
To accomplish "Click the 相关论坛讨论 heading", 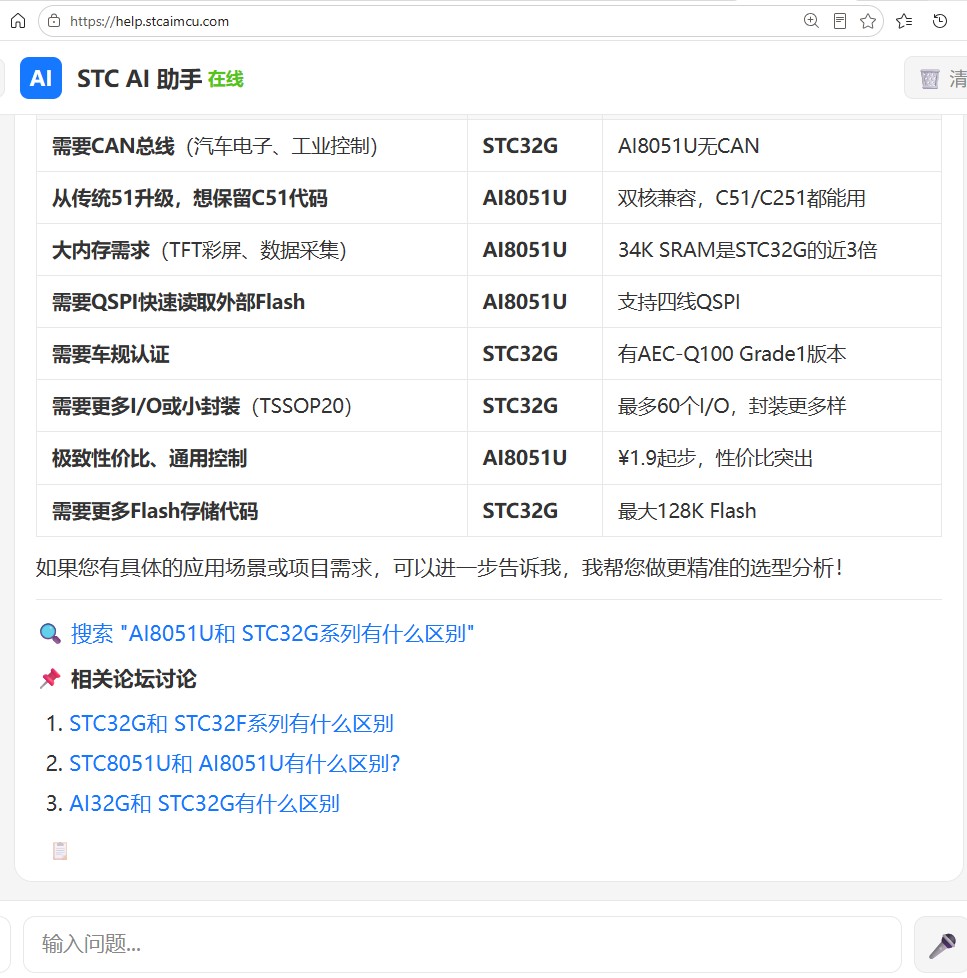I will [x=134, y=679].
